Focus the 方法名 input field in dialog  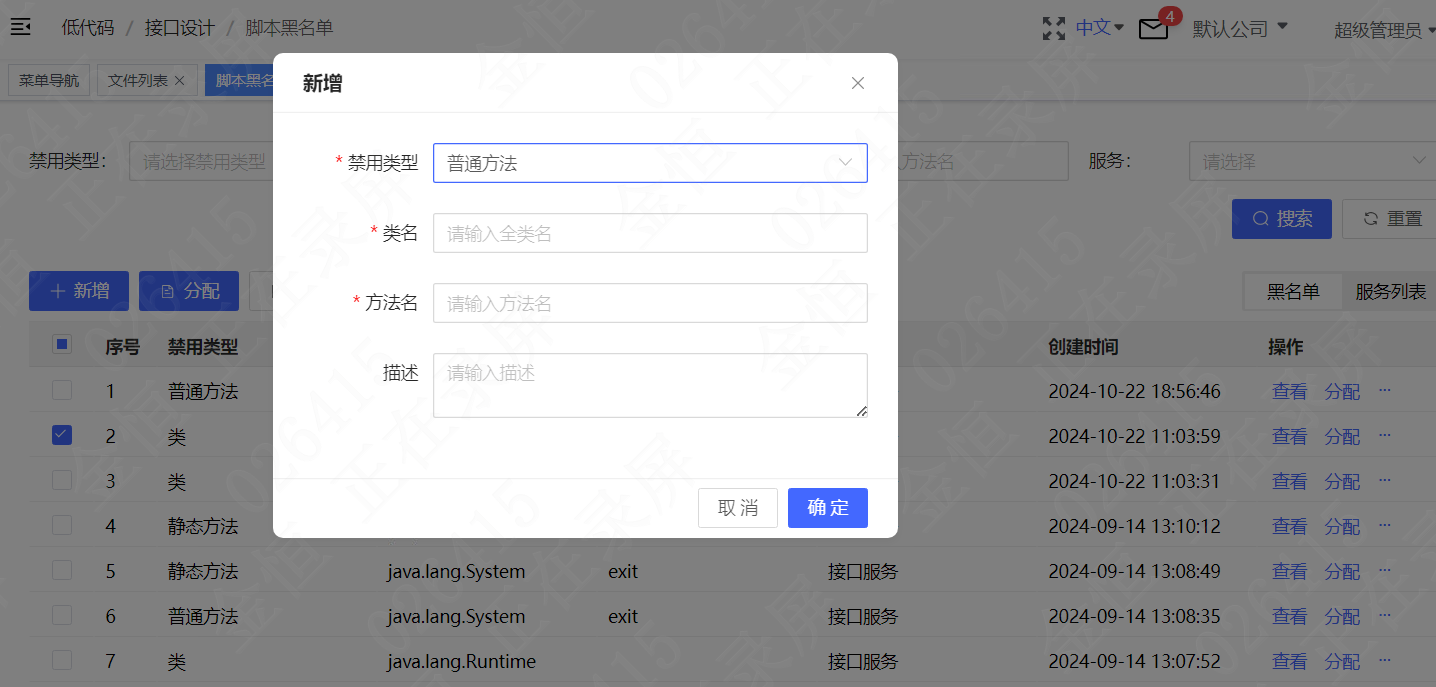tap(650, 303)
